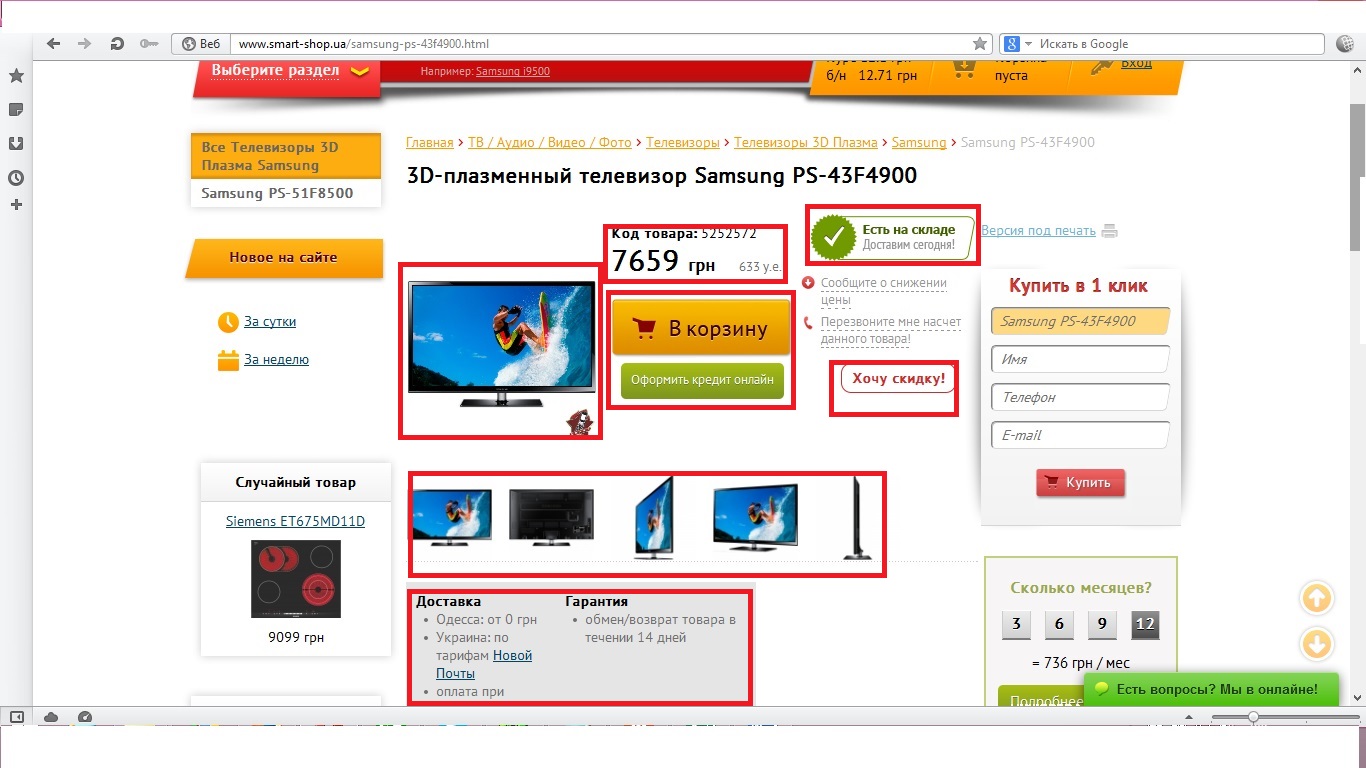
Task: Expand the Выберите раздел section menu
Action: pos(290,71)
